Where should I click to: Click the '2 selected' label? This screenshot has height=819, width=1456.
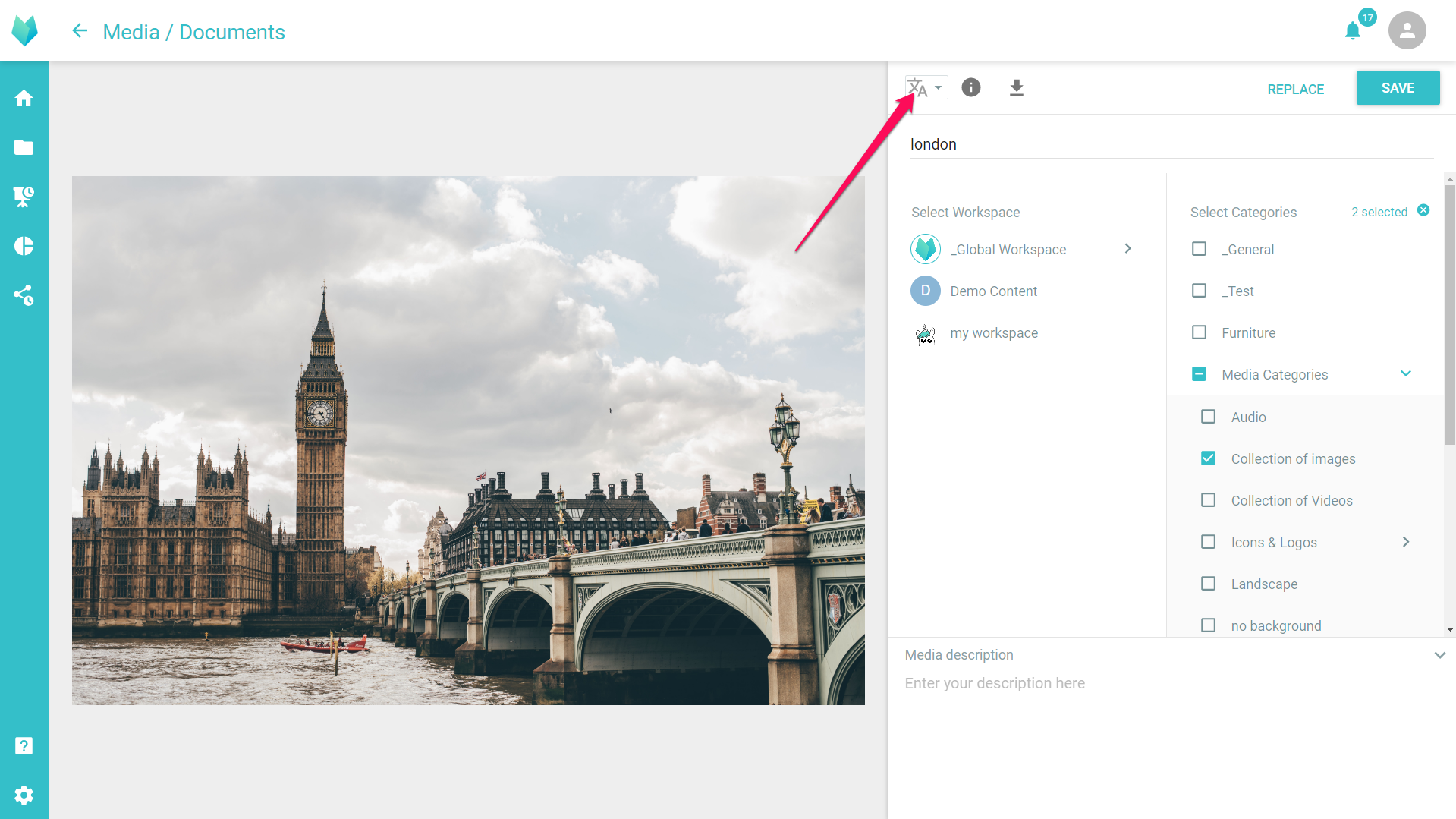pyautogui.click(x=1379, y=212)
